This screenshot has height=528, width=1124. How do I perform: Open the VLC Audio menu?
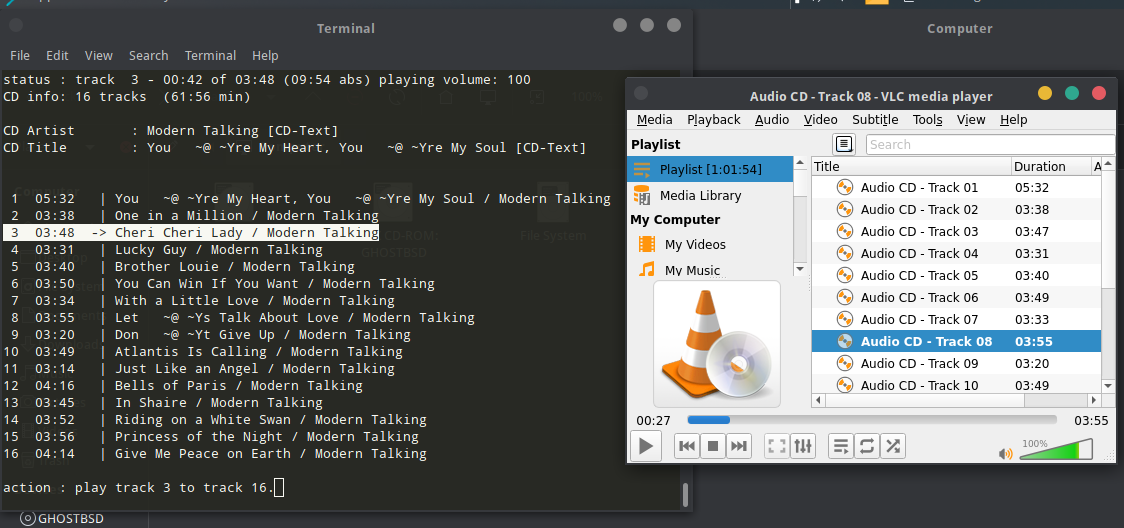point(772,120)
